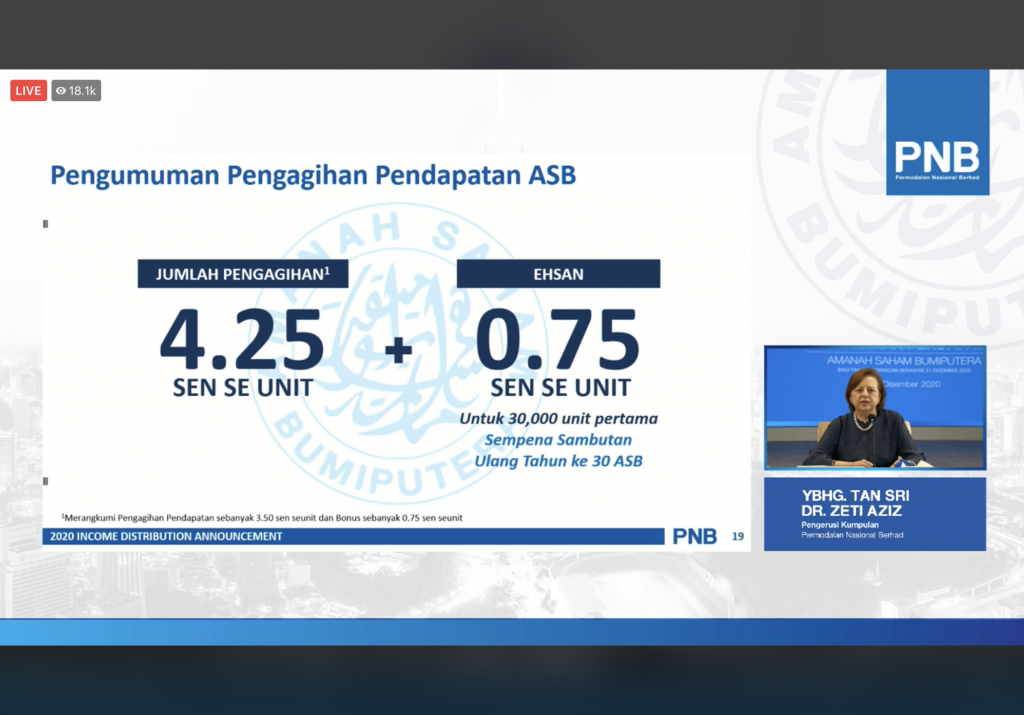Click the small PNB logo in slide footer

695,536
